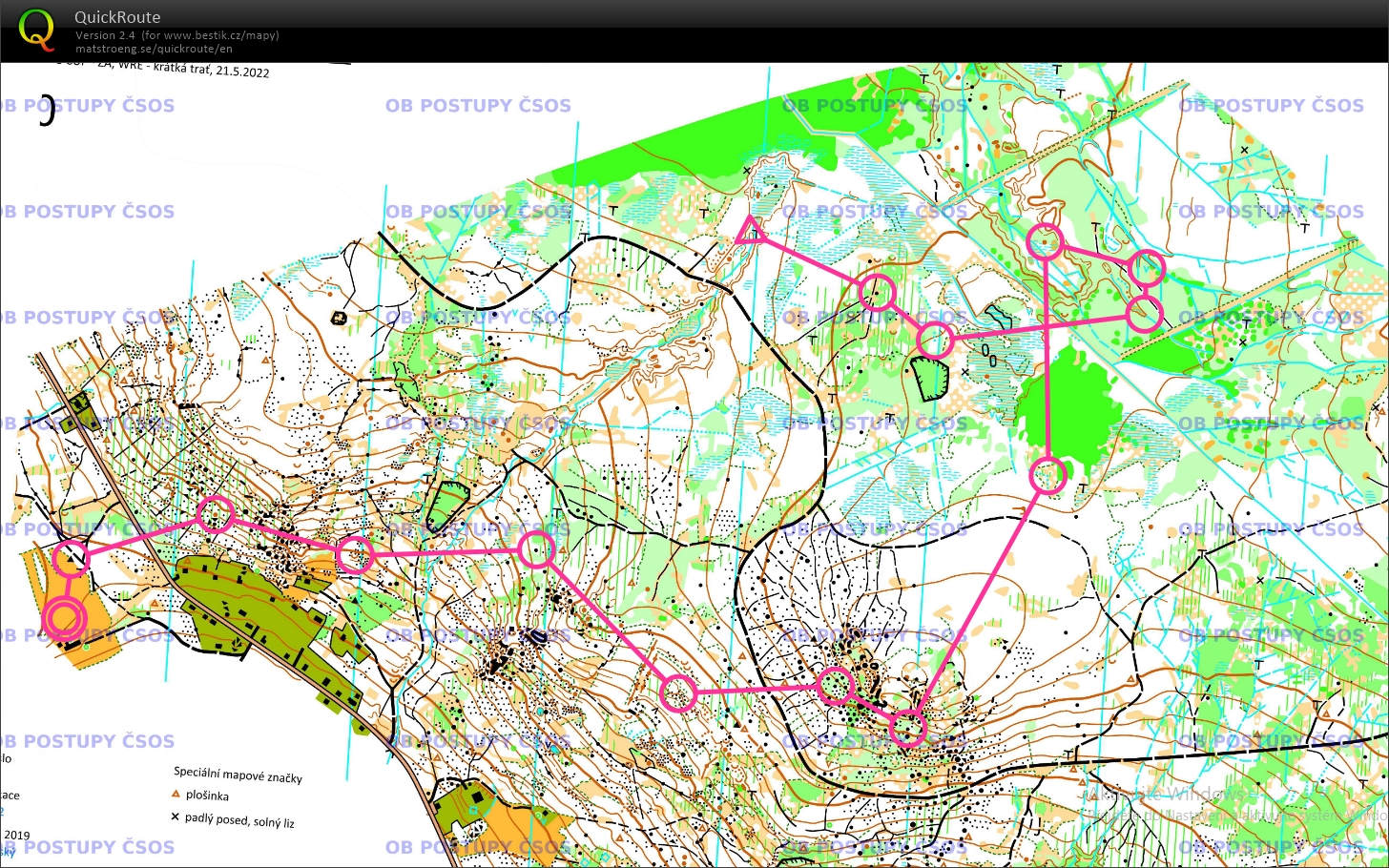Click the double-circle finish control
The image size is (1389, 868).
pos(65,618)
